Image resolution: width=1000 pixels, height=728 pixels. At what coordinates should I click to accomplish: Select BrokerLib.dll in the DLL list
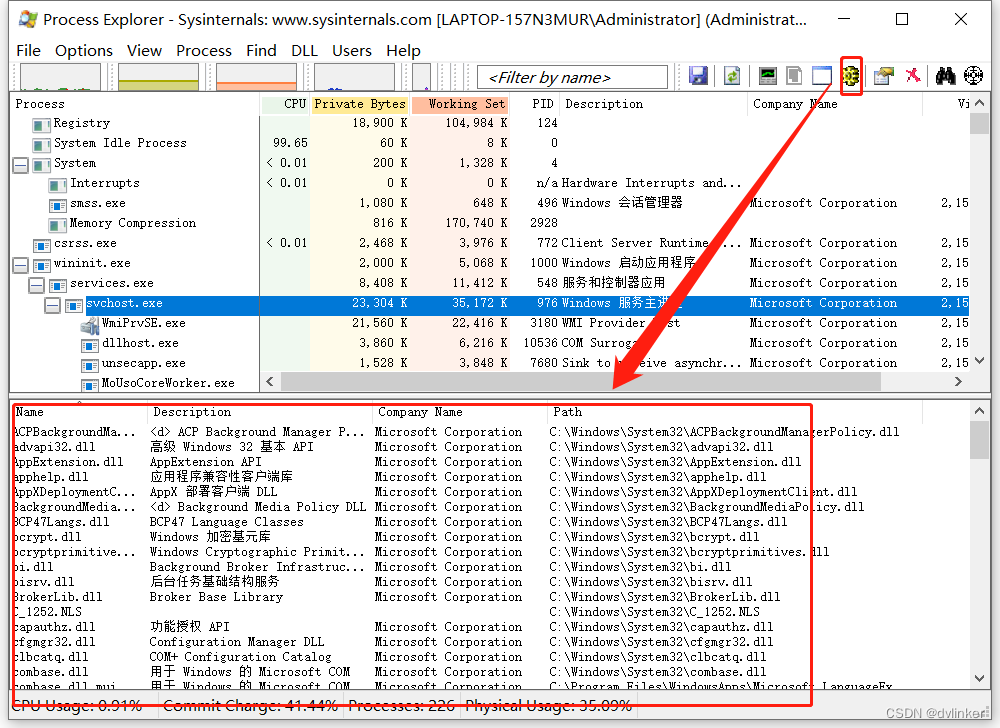pyautogui.click(x=57, y=597)
